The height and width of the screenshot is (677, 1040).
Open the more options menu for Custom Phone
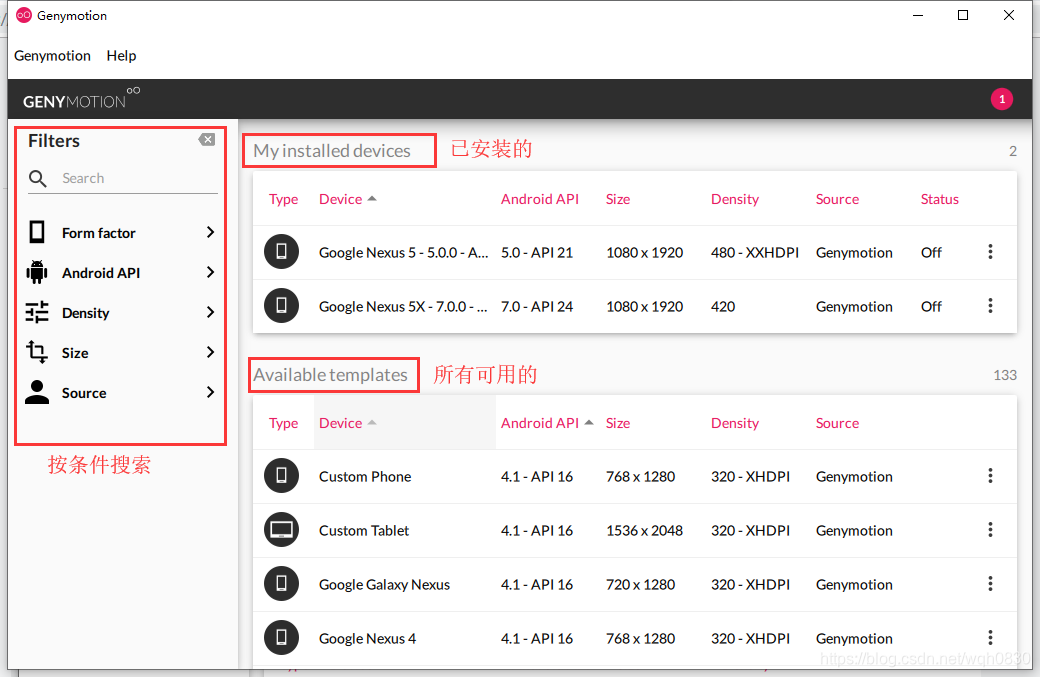(x=990, y=475)
